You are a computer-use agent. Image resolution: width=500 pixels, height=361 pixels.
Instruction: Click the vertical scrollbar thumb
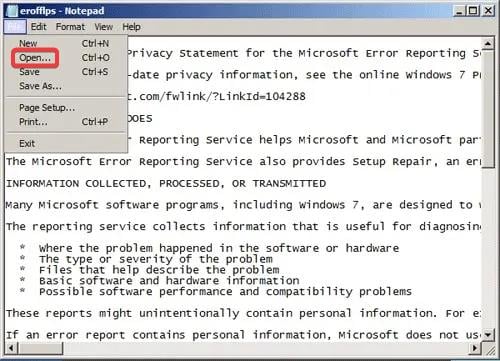tap(488, 109)
